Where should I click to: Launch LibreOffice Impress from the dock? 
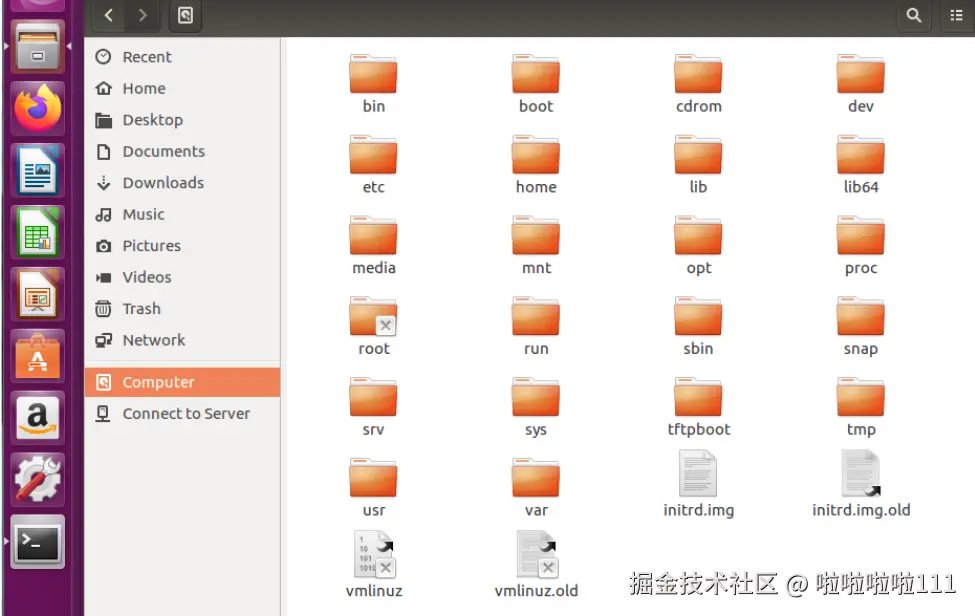point(38,294)
